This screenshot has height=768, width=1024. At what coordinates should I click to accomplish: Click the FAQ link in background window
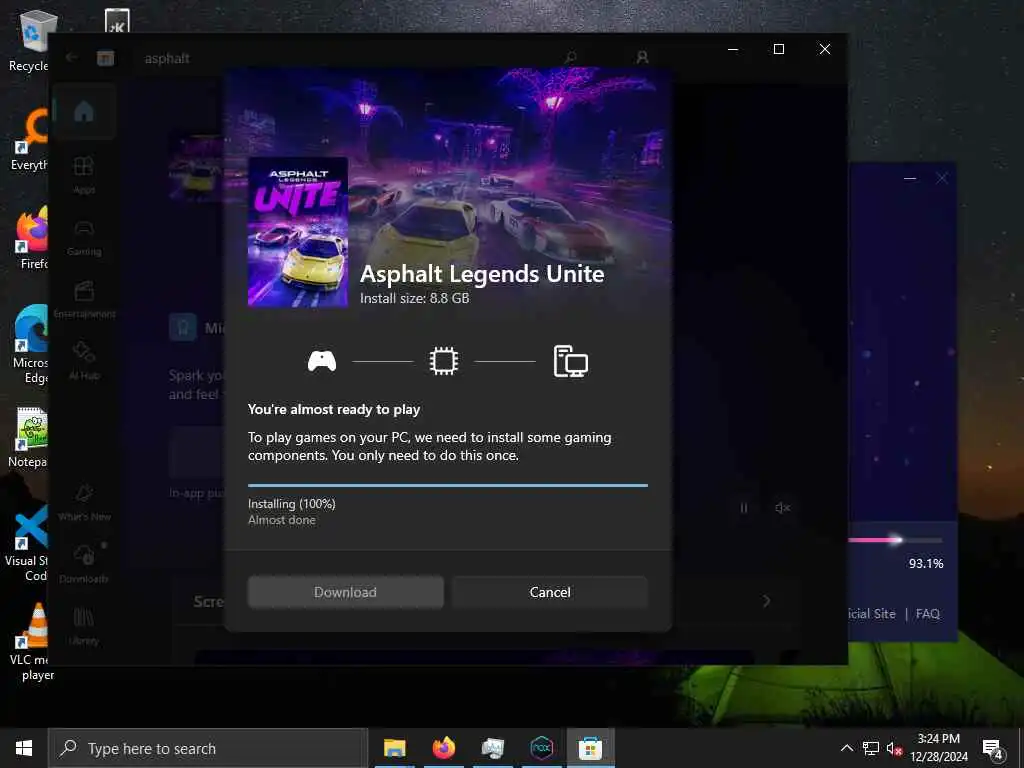pos(927,613)
